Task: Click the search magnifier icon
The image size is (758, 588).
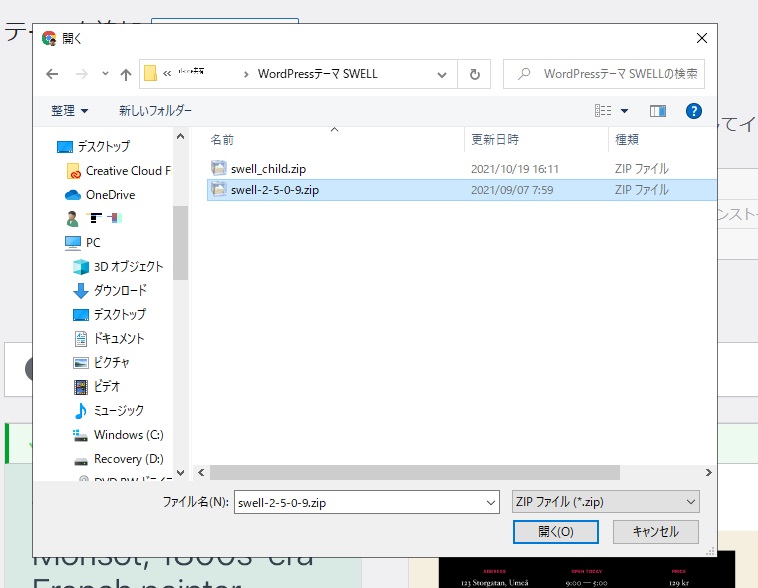Action: click(524, 74)
